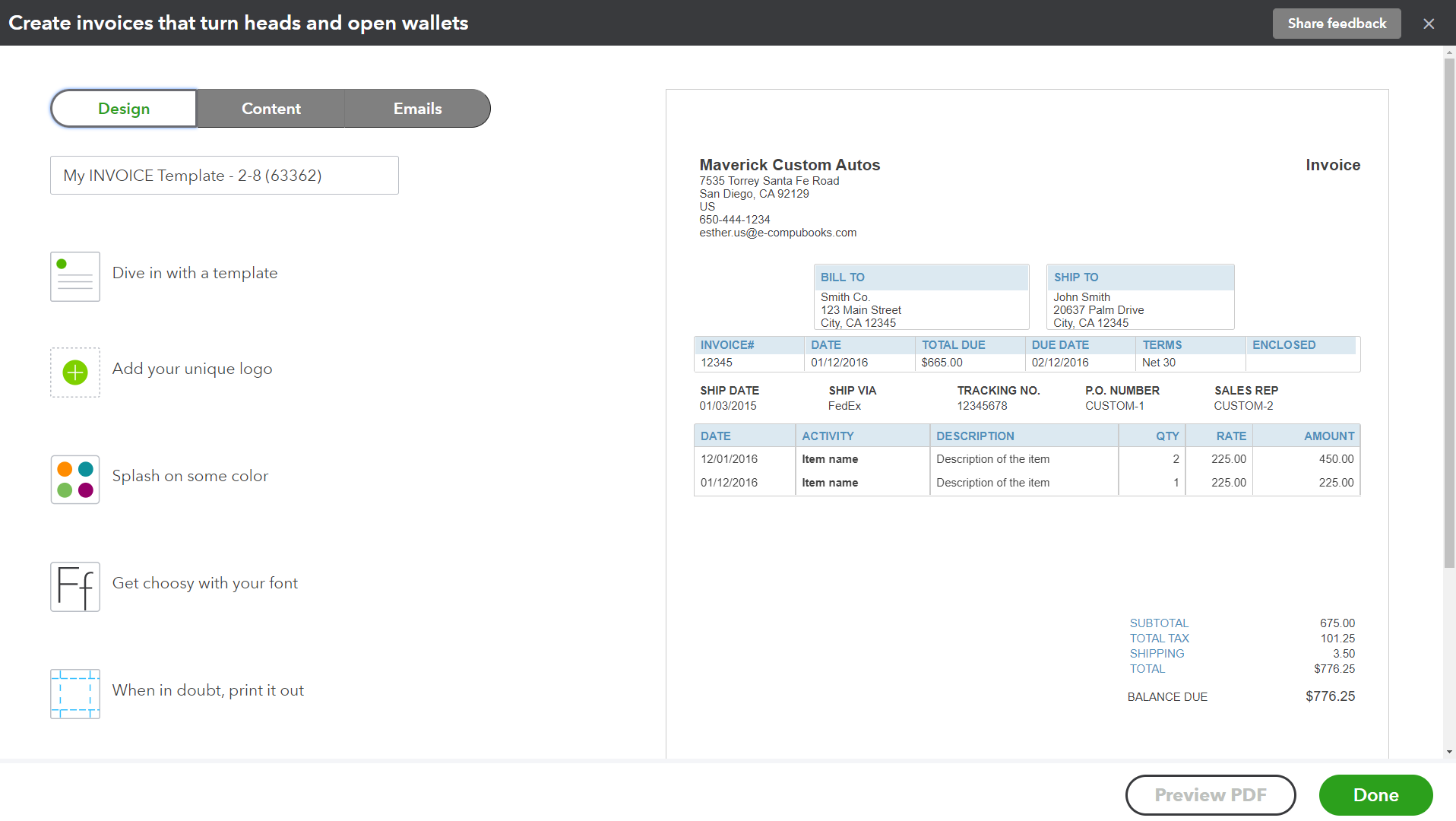Image resolution: width=1456 pixels, height=821 pixels.
Task: Click the "Splash on some color" label
Action: click(x=190, y=476)
